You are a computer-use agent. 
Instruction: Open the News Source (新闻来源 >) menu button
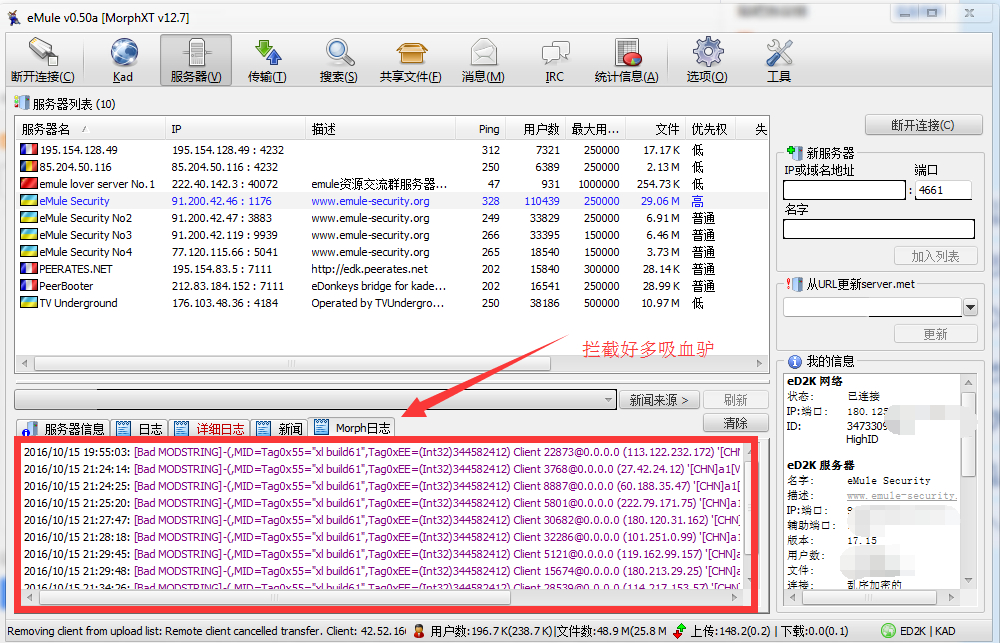(x=659, y=400)
